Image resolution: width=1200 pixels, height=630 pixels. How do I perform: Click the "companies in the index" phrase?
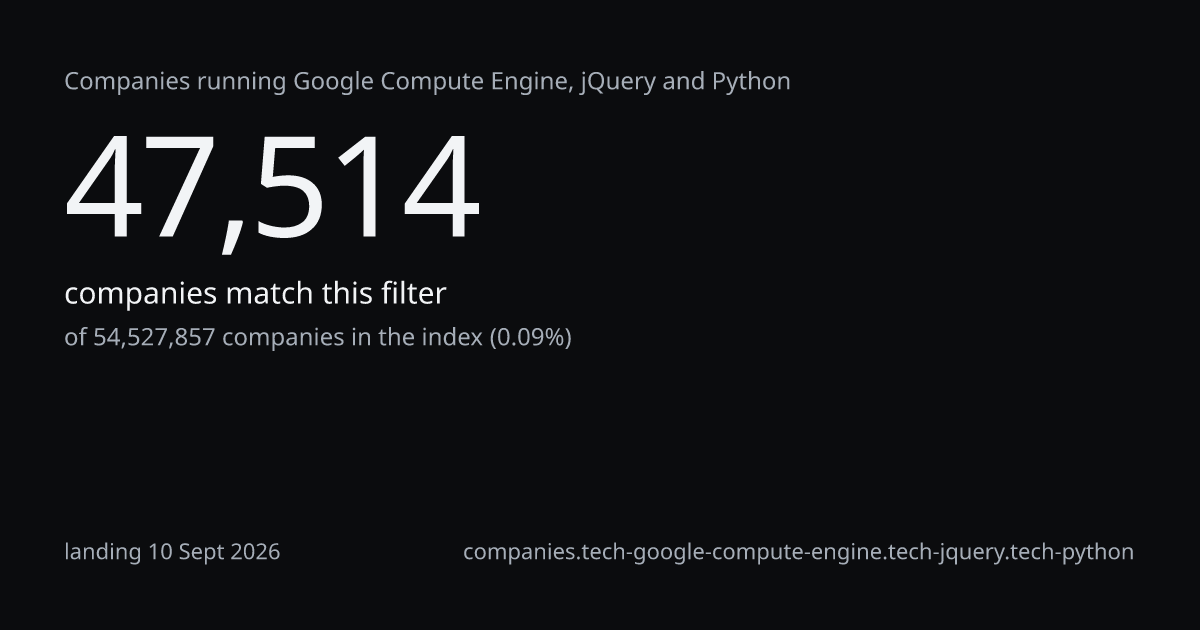[352, 337]
